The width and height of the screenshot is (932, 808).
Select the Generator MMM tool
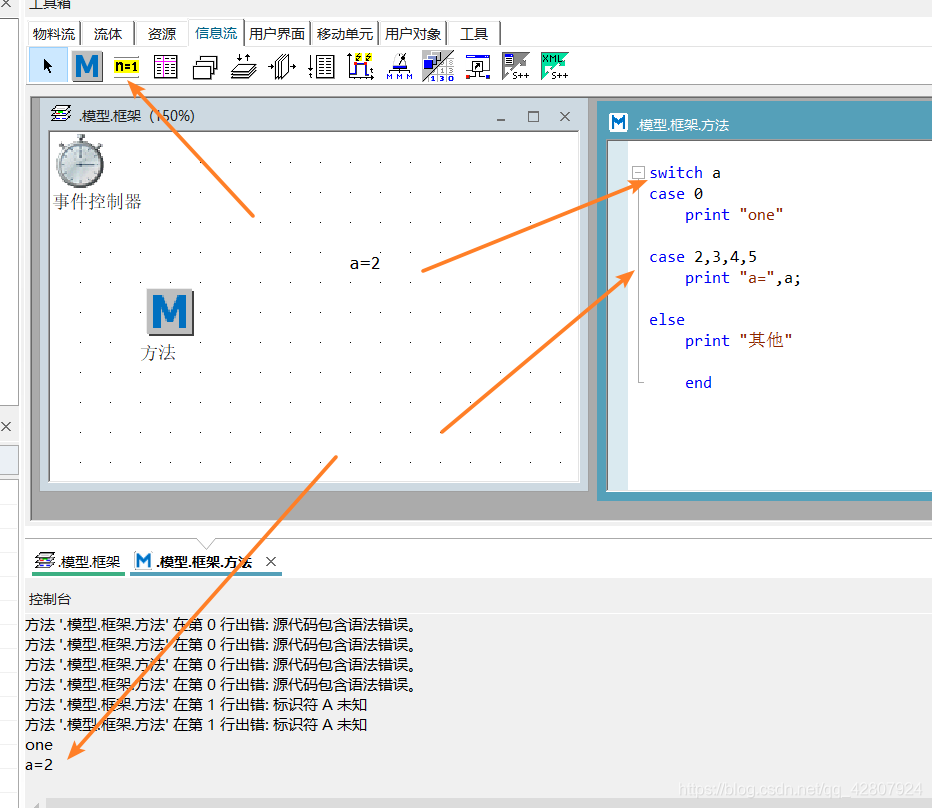coord(399,66)
